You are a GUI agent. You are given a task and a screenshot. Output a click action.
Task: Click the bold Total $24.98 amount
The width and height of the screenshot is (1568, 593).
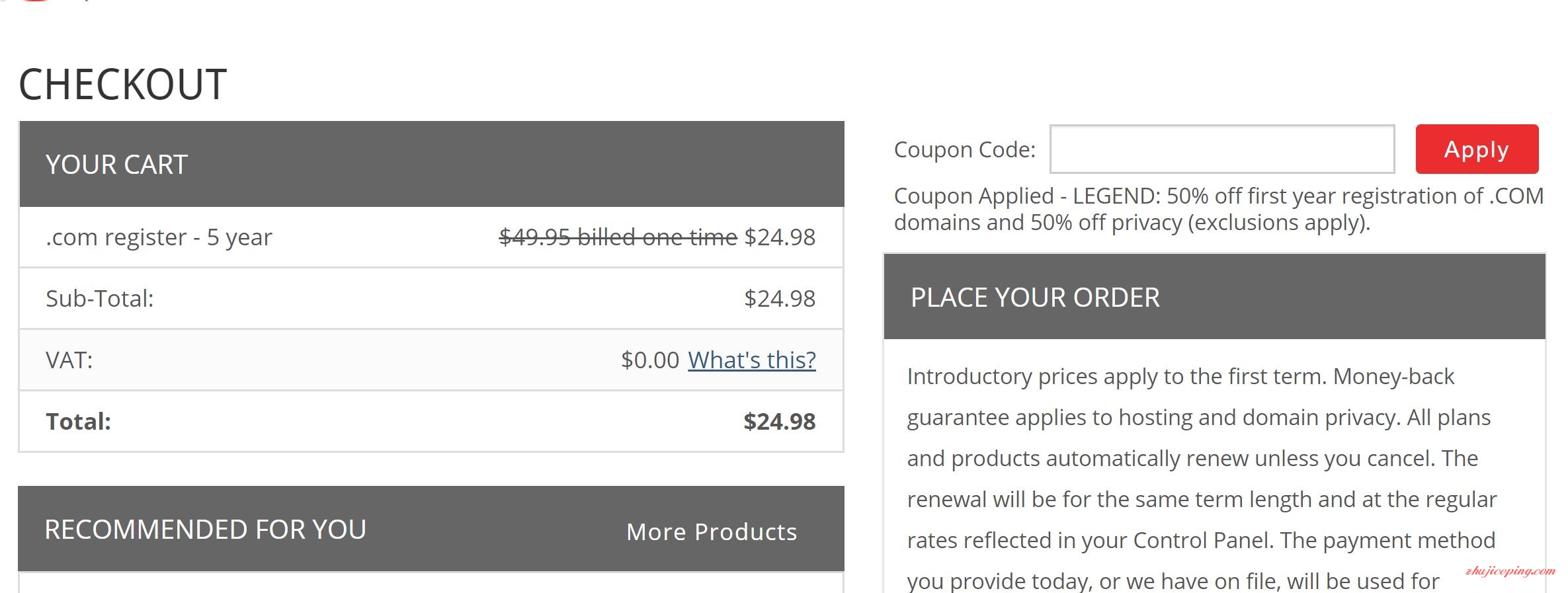click(780, 421)
